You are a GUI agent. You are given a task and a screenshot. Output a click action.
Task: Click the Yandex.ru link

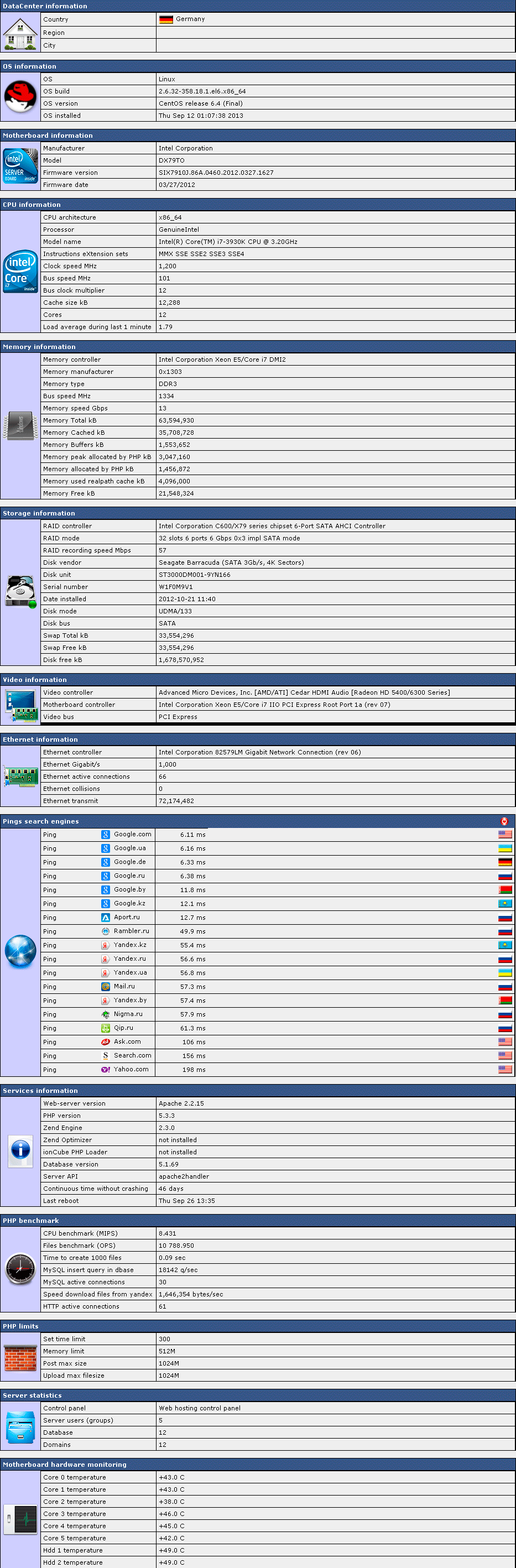point(129,958)
